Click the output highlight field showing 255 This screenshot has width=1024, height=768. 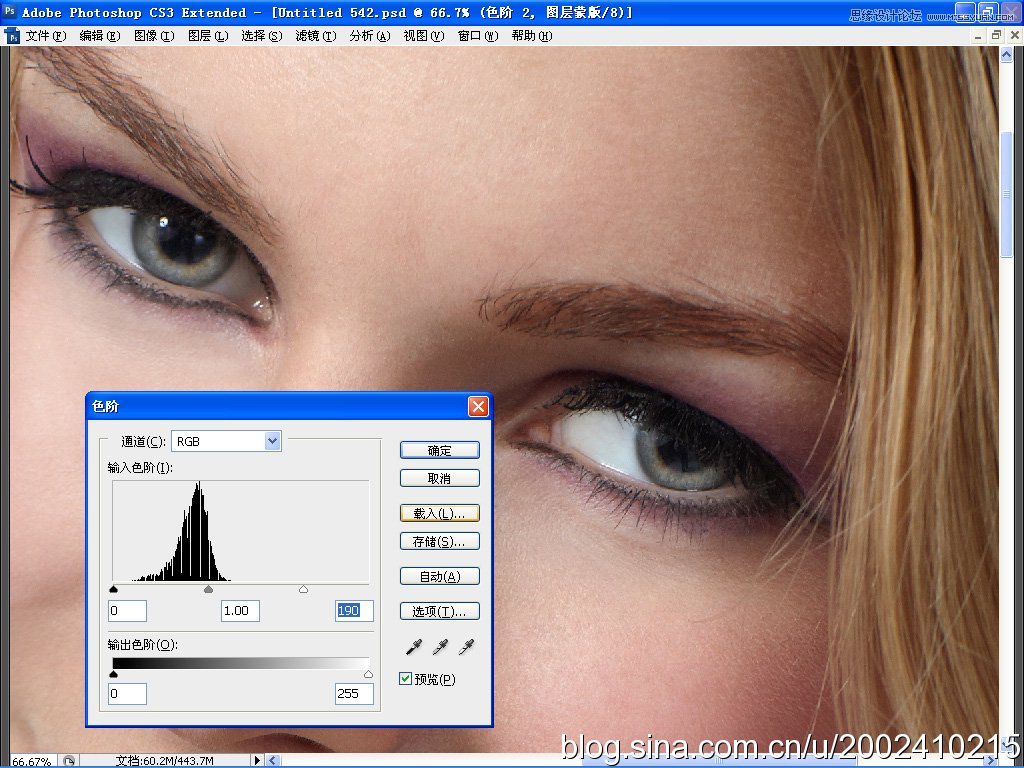tap(354, 694)
